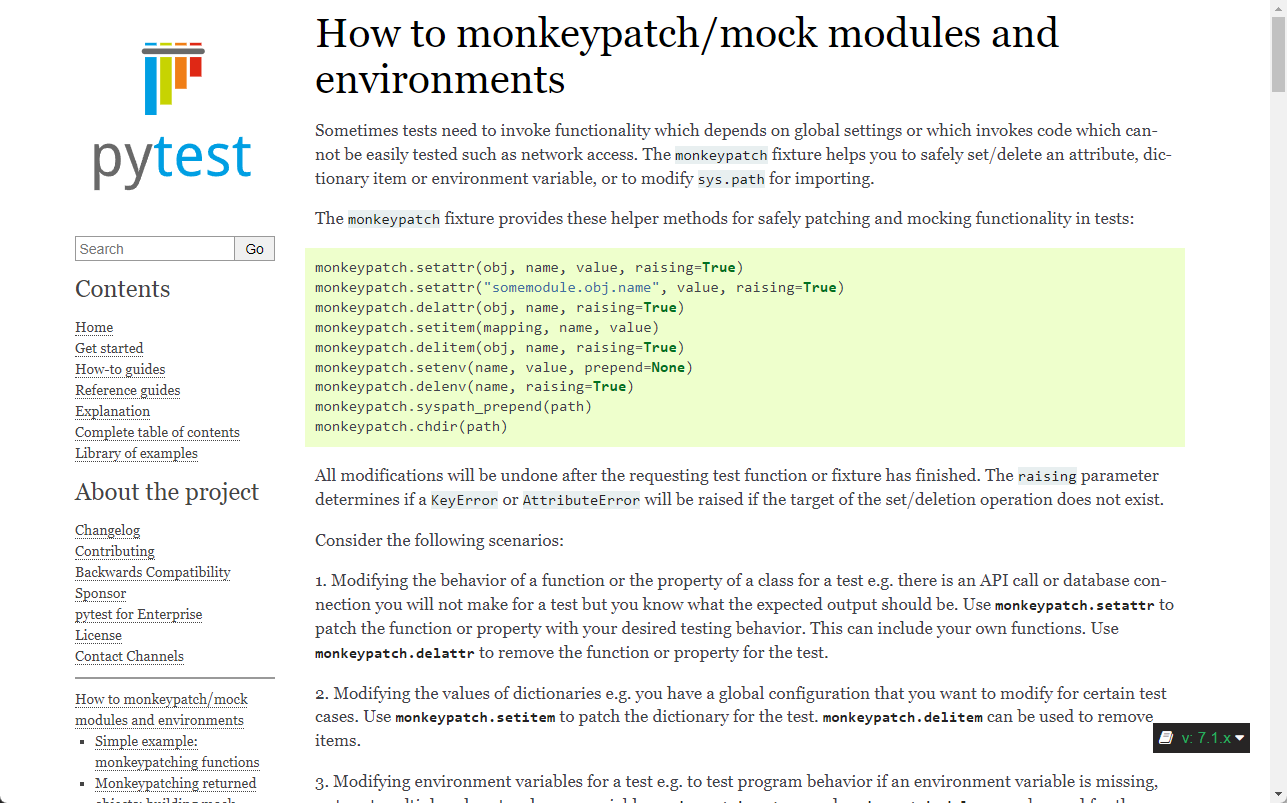Click the inline KeyError code text
The height and width of the screenshot is (803, 1287).
[x=464, y=500]
